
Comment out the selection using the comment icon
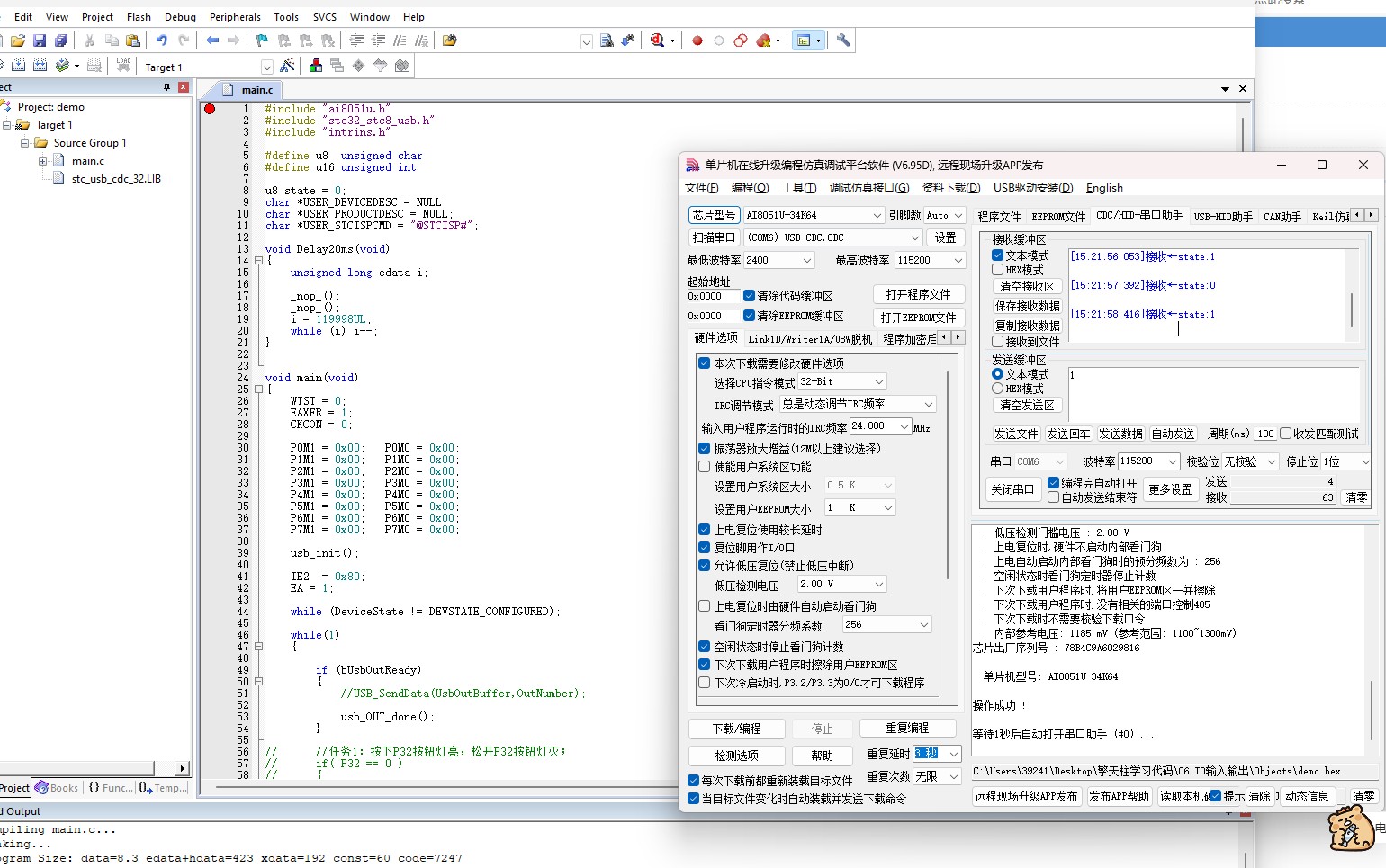(400, 40)
